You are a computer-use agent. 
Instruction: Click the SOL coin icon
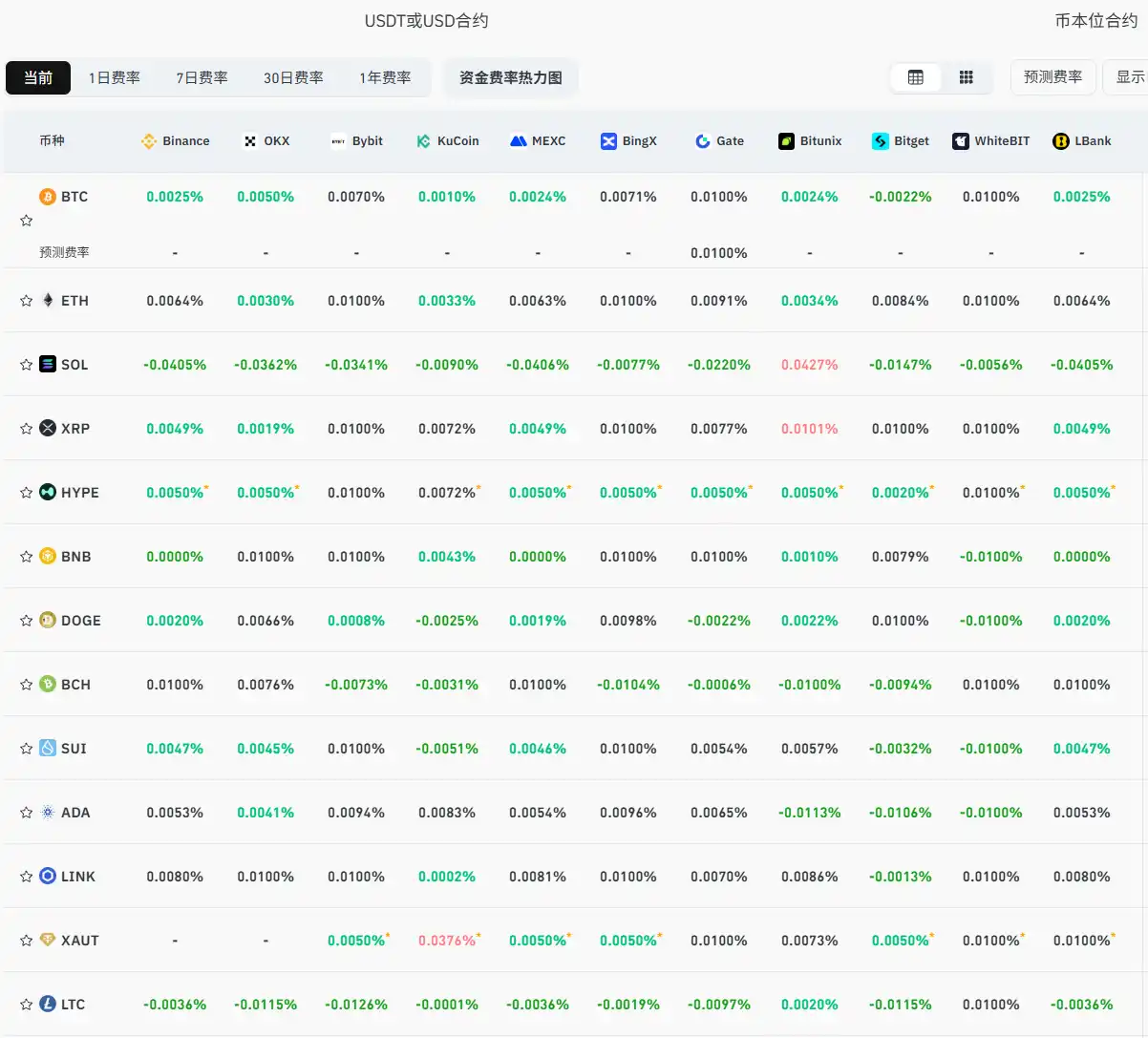48,364
